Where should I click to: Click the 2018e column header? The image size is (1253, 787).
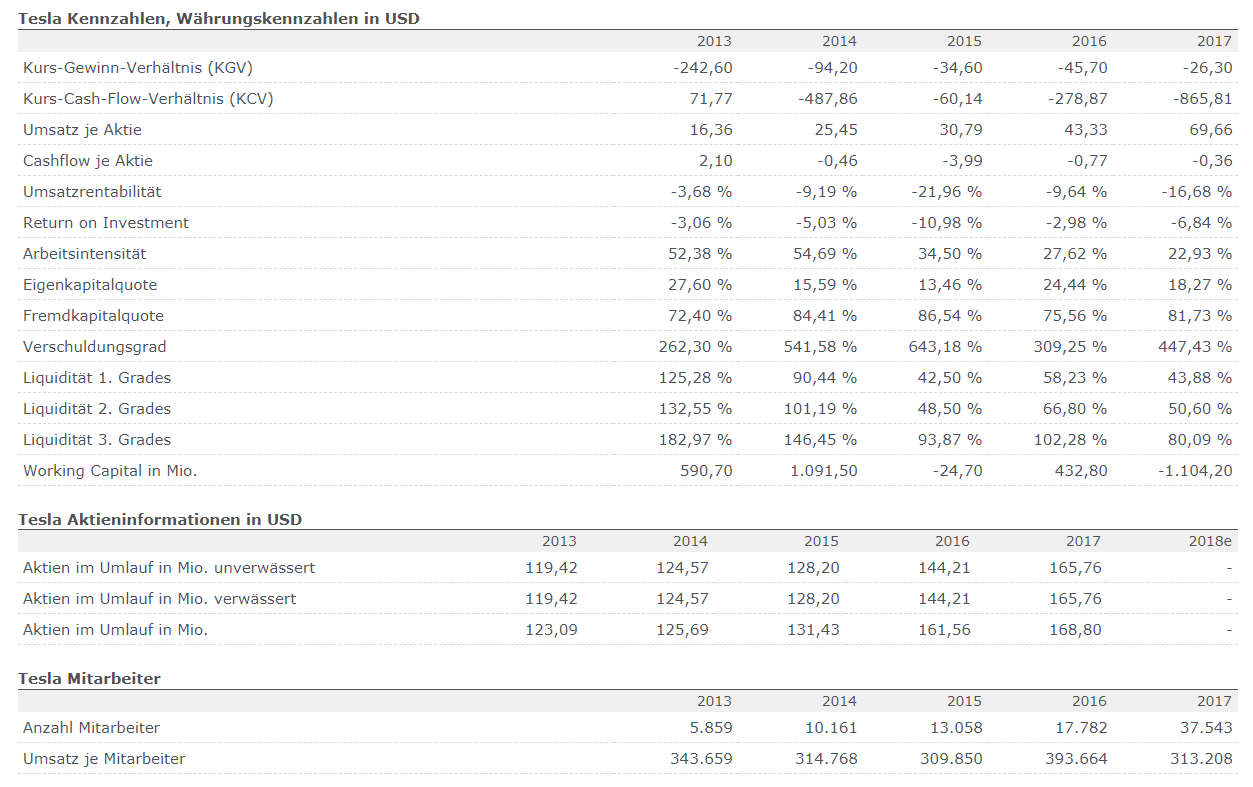pos(1213,541)
